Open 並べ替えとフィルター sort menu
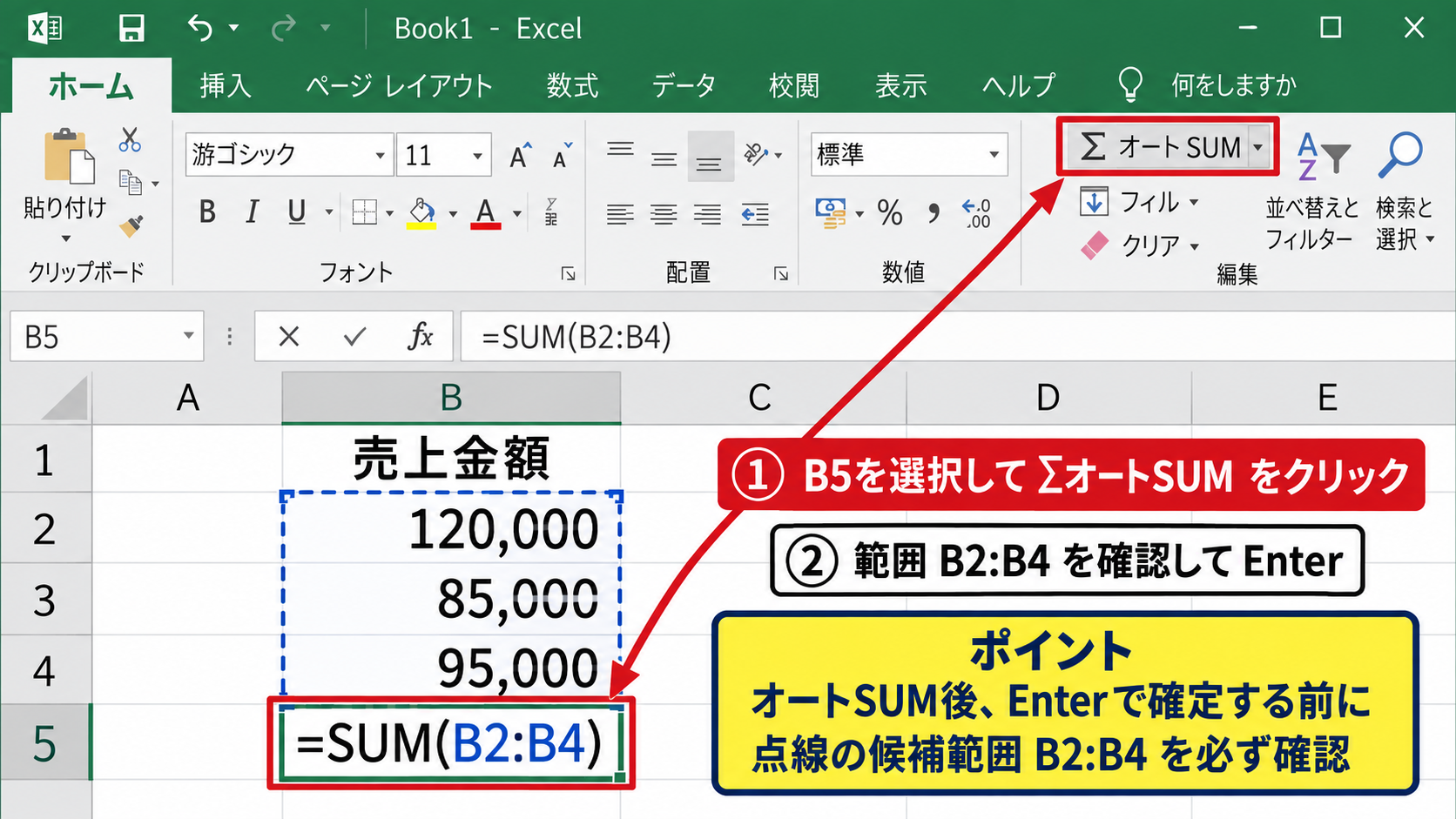 click(x=1311, y=191)
